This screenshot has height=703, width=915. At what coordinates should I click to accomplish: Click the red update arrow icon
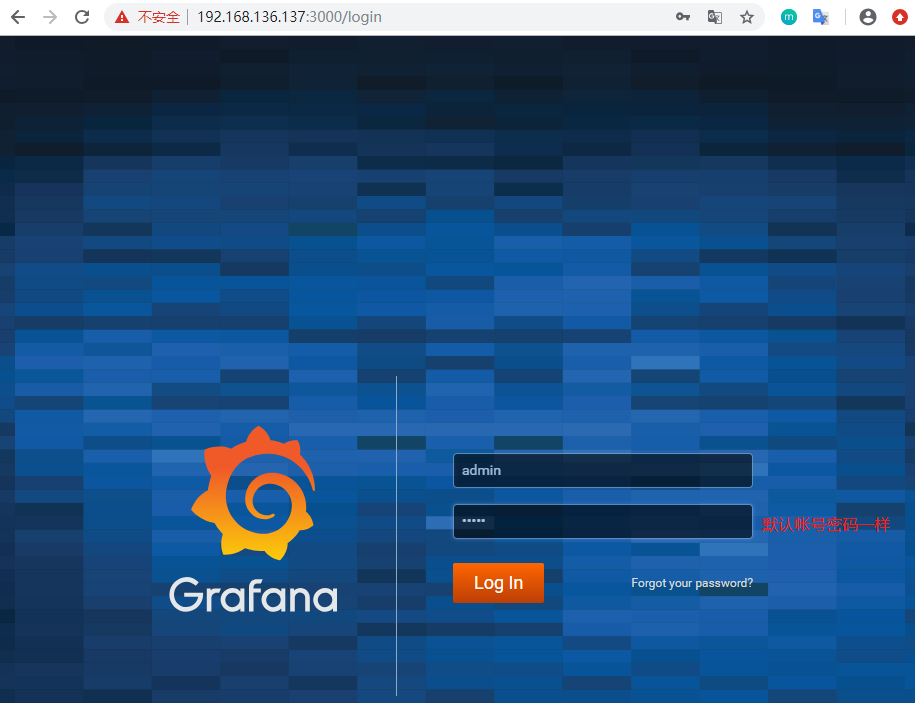pos(900,17)
